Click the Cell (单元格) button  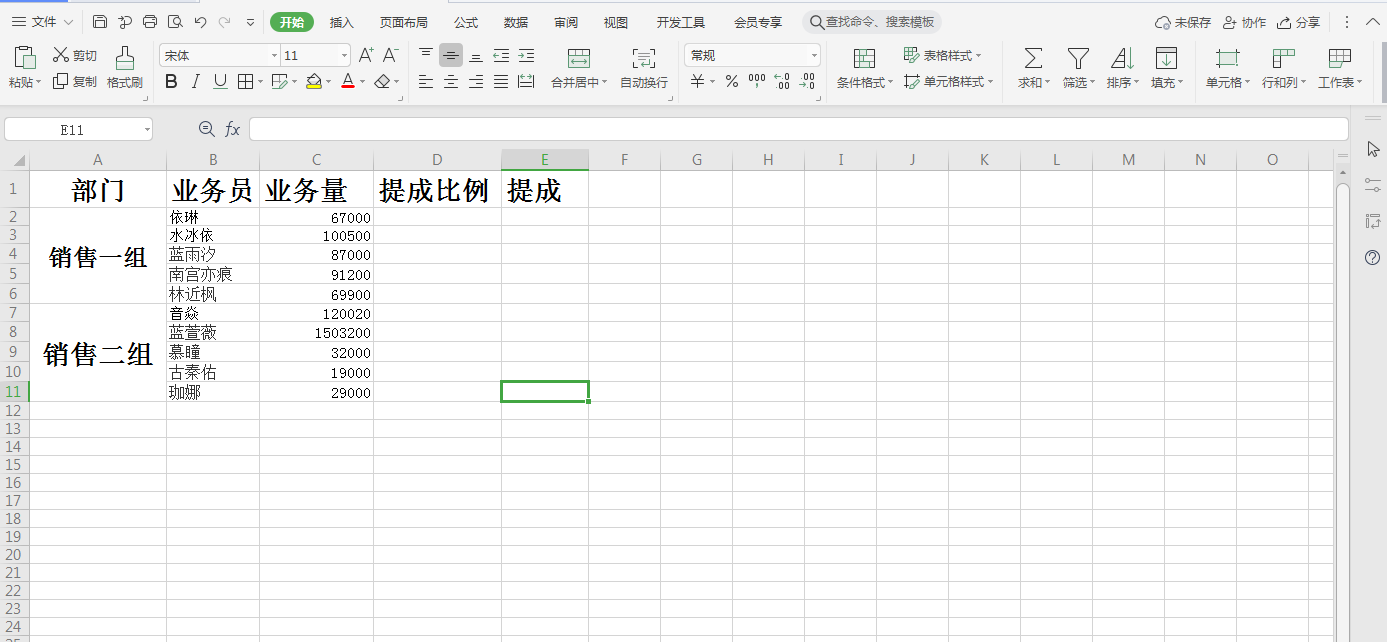pyautogui.click(x=1228, y=68)
